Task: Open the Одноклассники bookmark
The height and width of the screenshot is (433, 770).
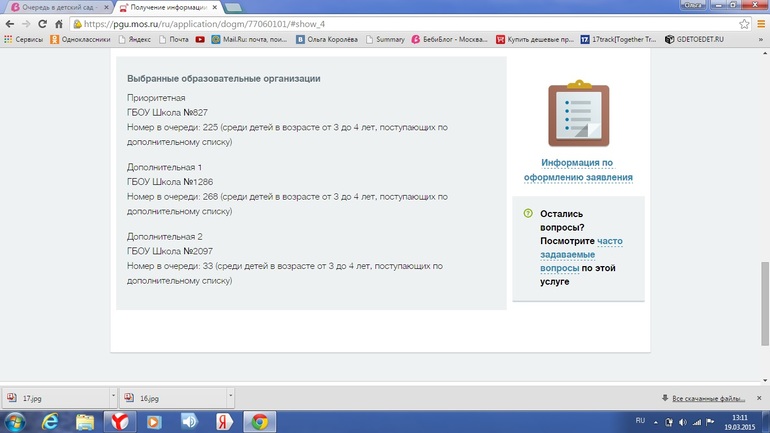Action: click(x=80, y=40)
